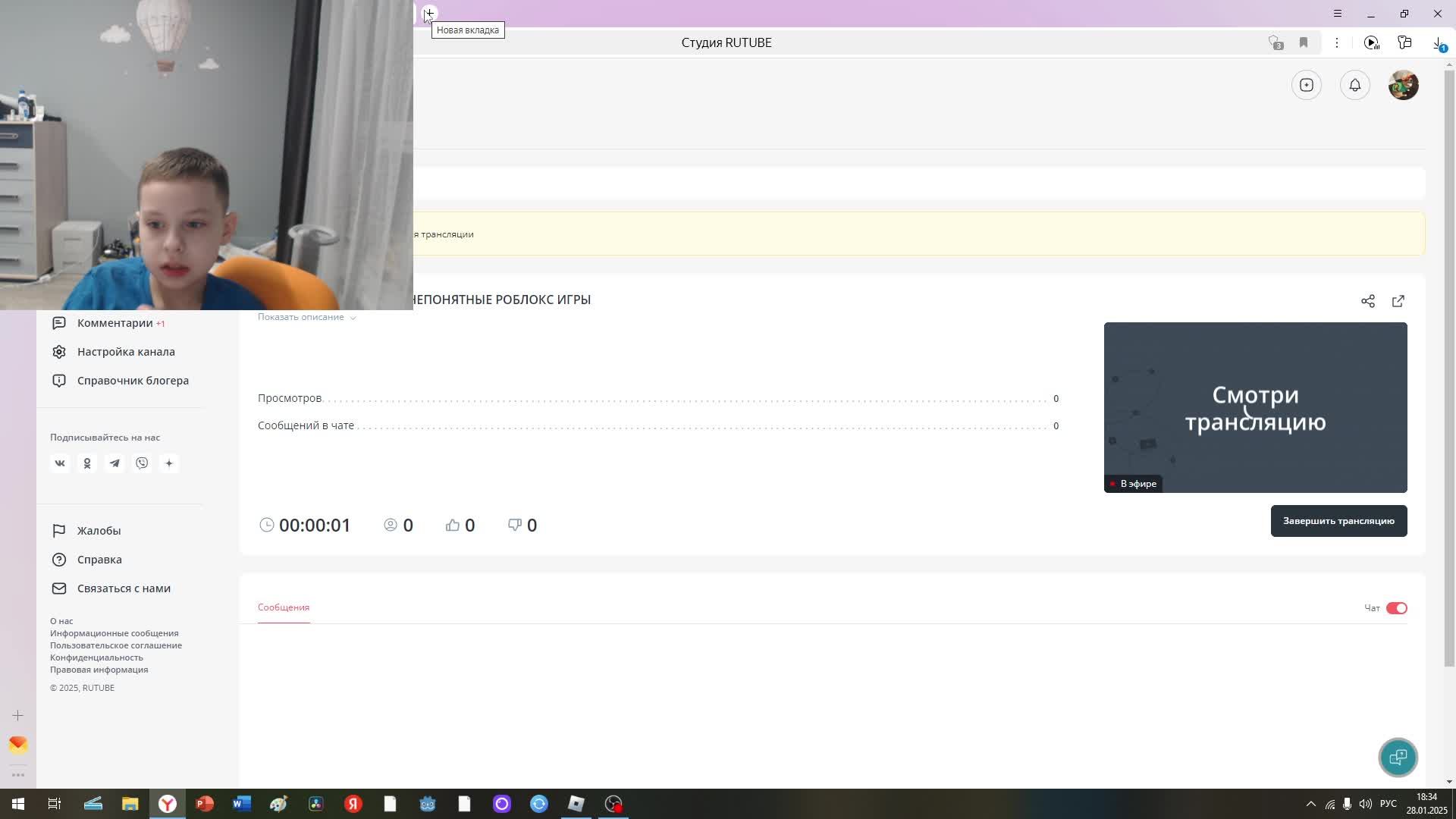Open the browser media player icon
The height and width of the screenshot is (819, 1456).
(x=1371, y=42)
